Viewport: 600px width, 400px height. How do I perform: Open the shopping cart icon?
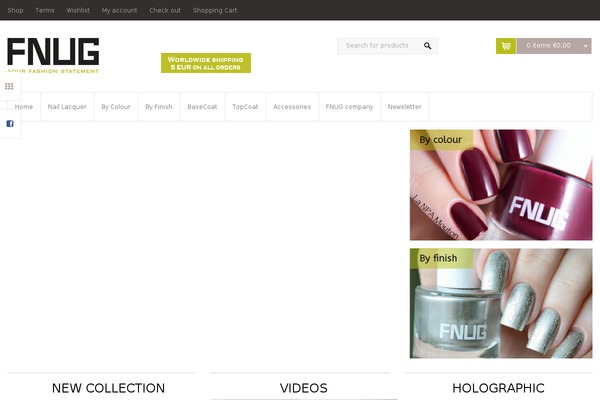click(506, 46)
